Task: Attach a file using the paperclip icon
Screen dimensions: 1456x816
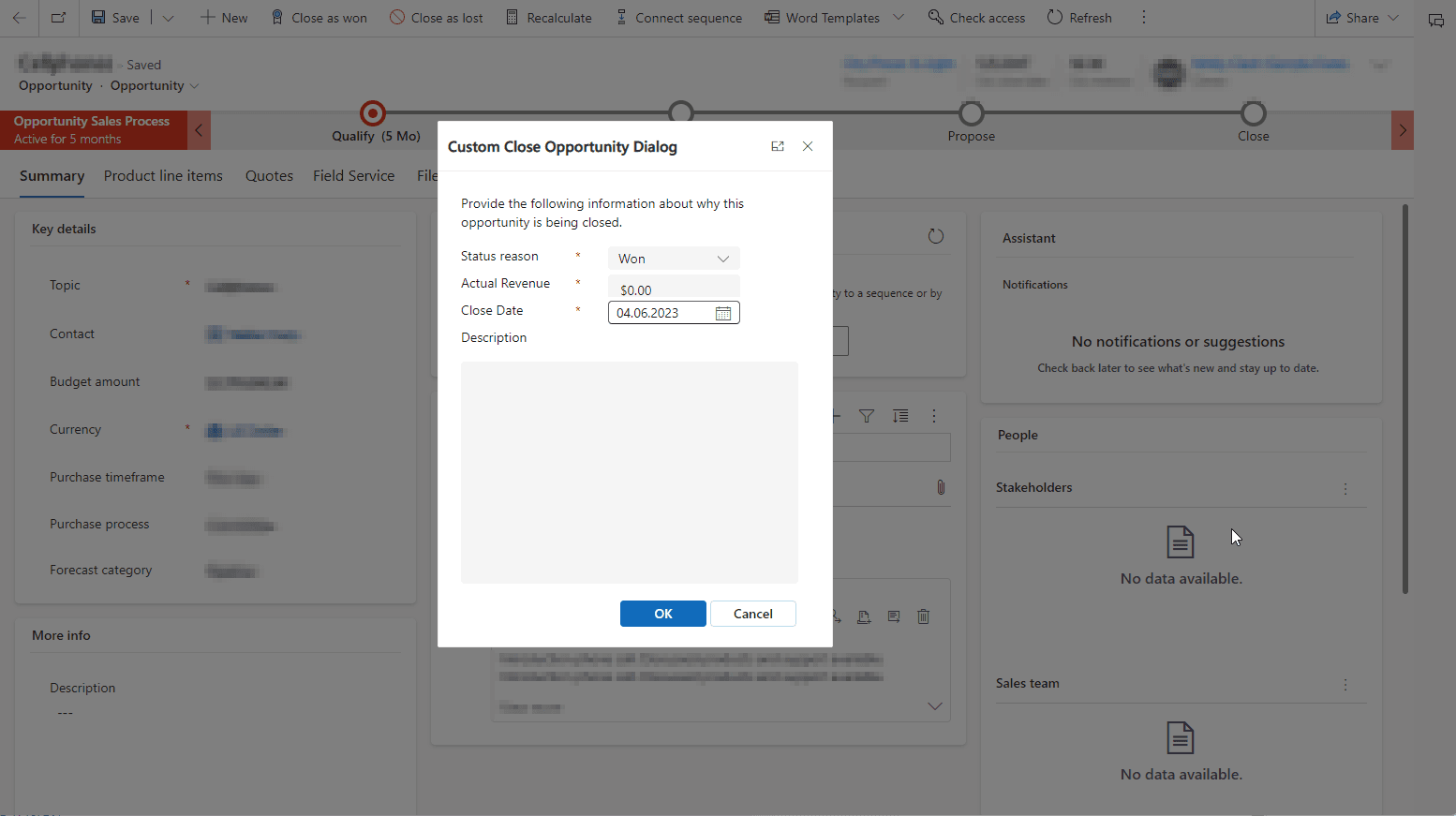Action: coord(941,487)
